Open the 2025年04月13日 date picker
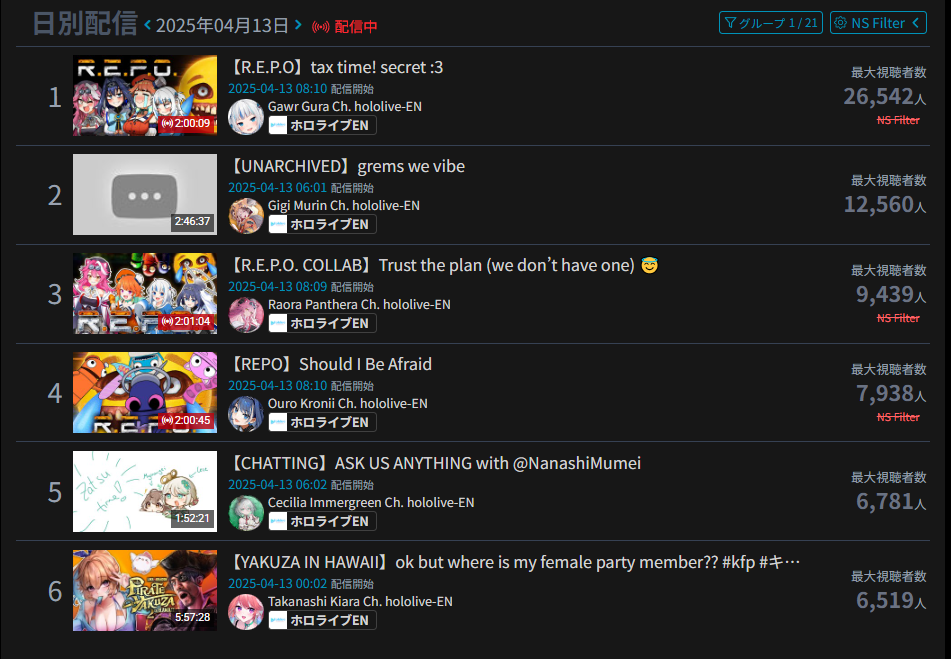951x659 pixels. tap(222, 25)
